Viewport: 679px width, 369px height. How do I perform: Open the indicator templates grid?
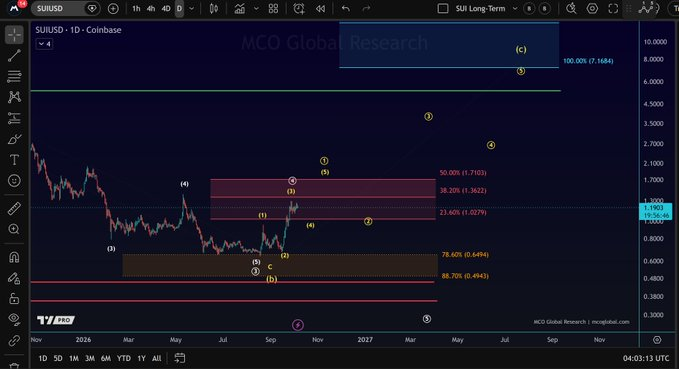pos(273,9)
